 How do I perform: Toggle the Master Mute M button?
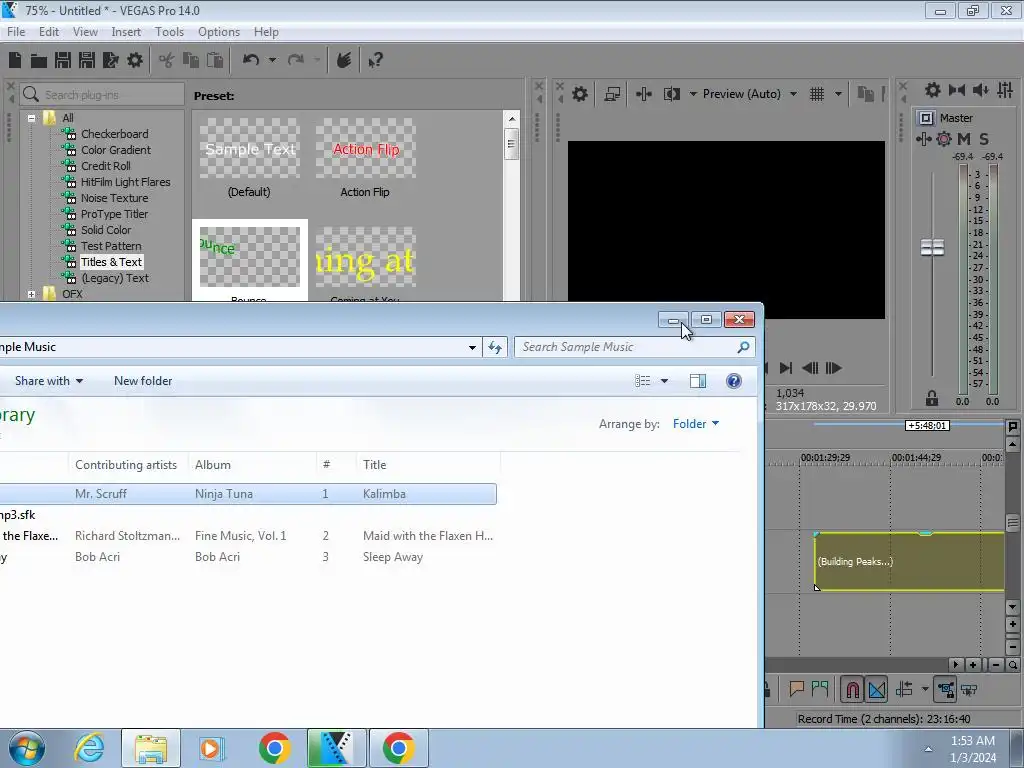pos(964,138)
